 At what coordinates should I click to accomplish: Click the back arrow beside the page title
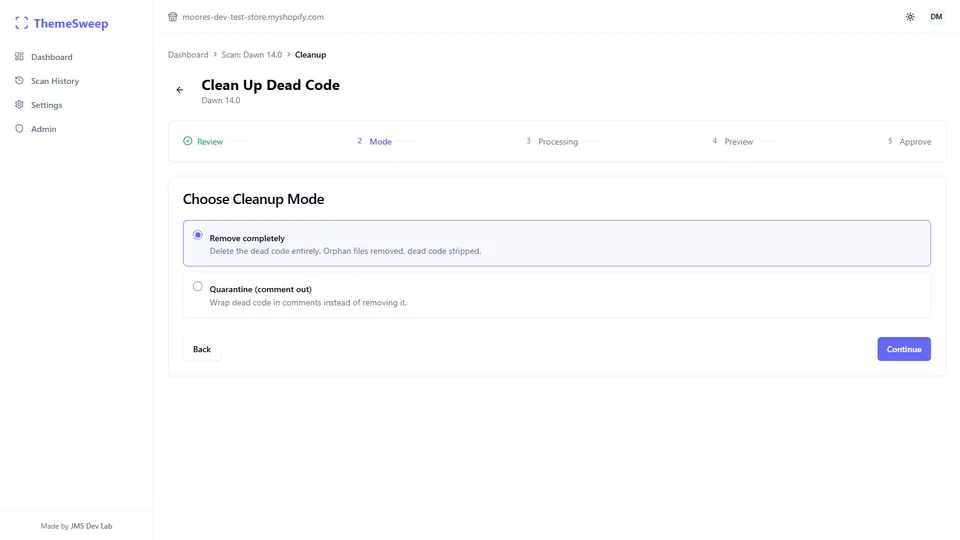[179, 90]
